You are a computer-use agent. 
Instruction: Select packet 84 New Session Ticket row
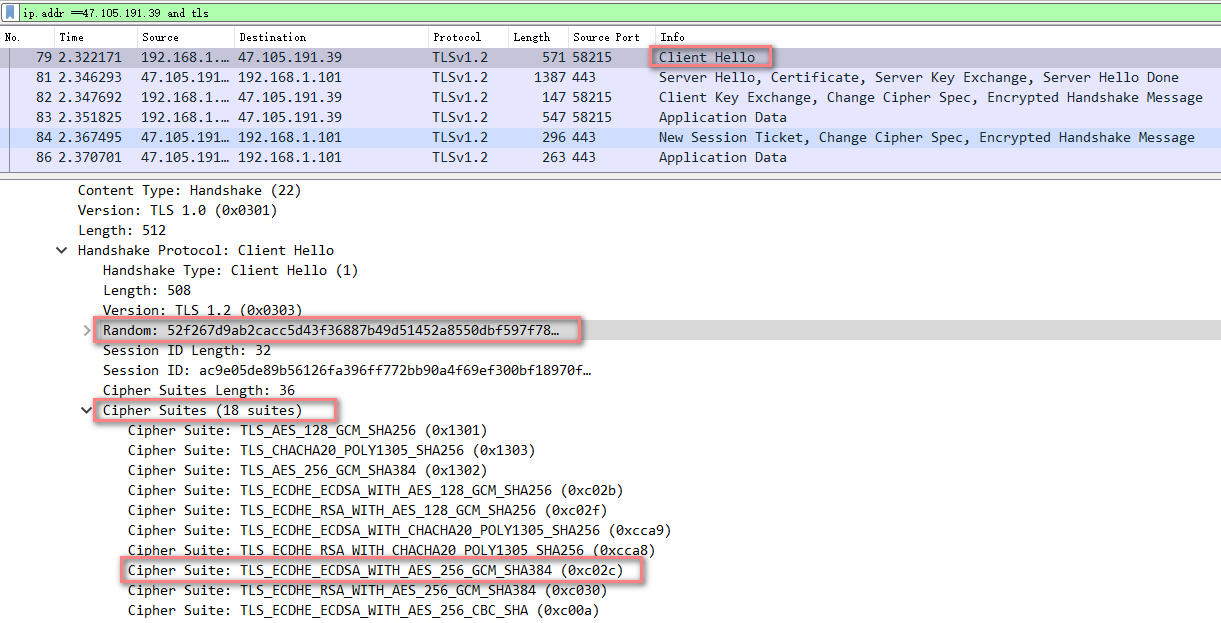[x=400, y=137]
